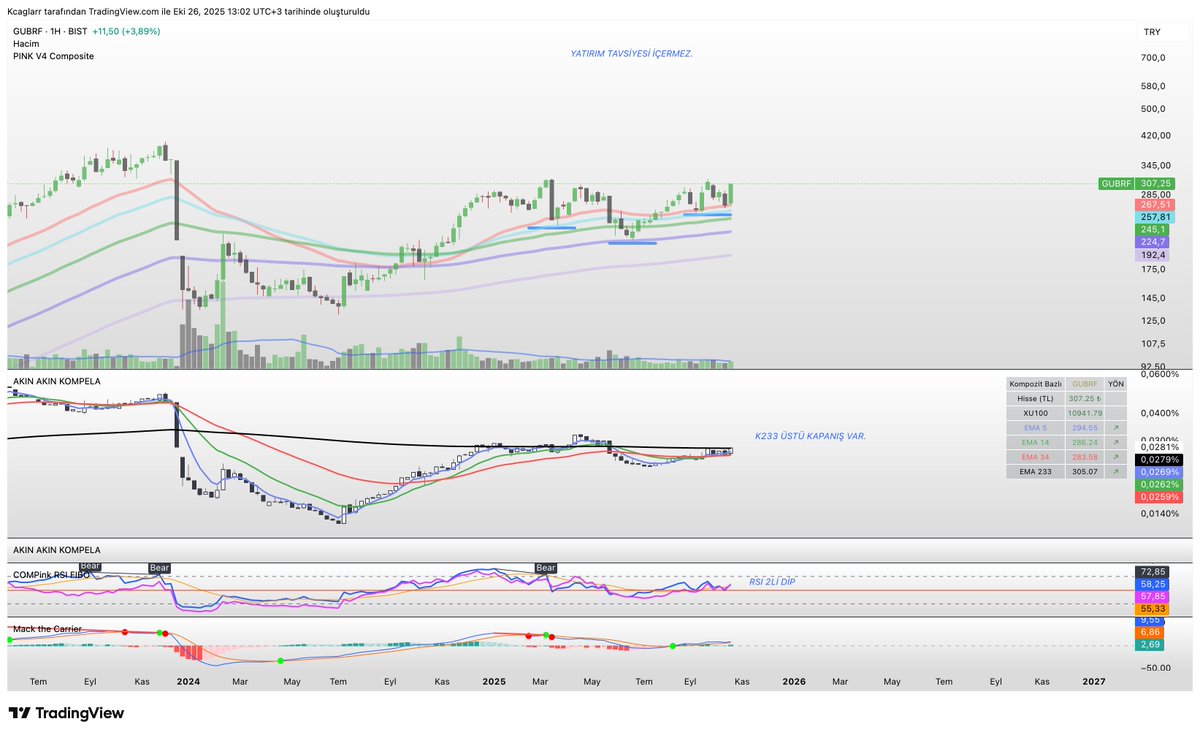
Task: Click the red 0,0259% value tag
Action: point(1160,497)
